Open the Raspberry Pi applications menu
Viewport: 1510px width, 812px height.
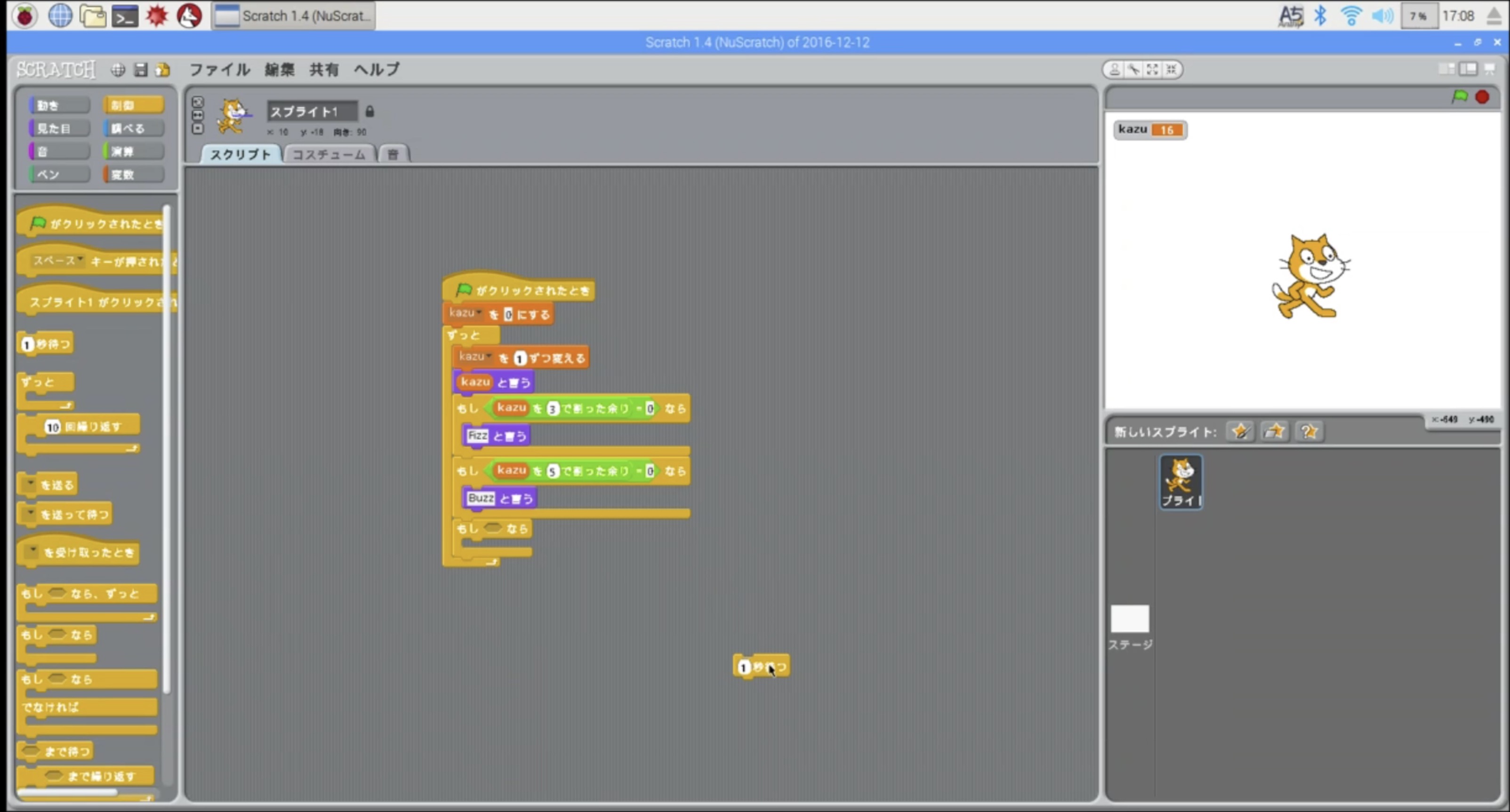pyautogui.click(x=24, y=16)
